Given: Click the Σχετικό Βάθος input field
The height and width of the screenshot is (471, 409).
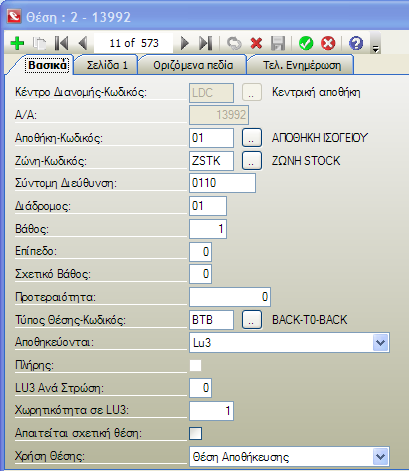Looking at the screenshot, I should pyautogui.click(x=200, y=274).
